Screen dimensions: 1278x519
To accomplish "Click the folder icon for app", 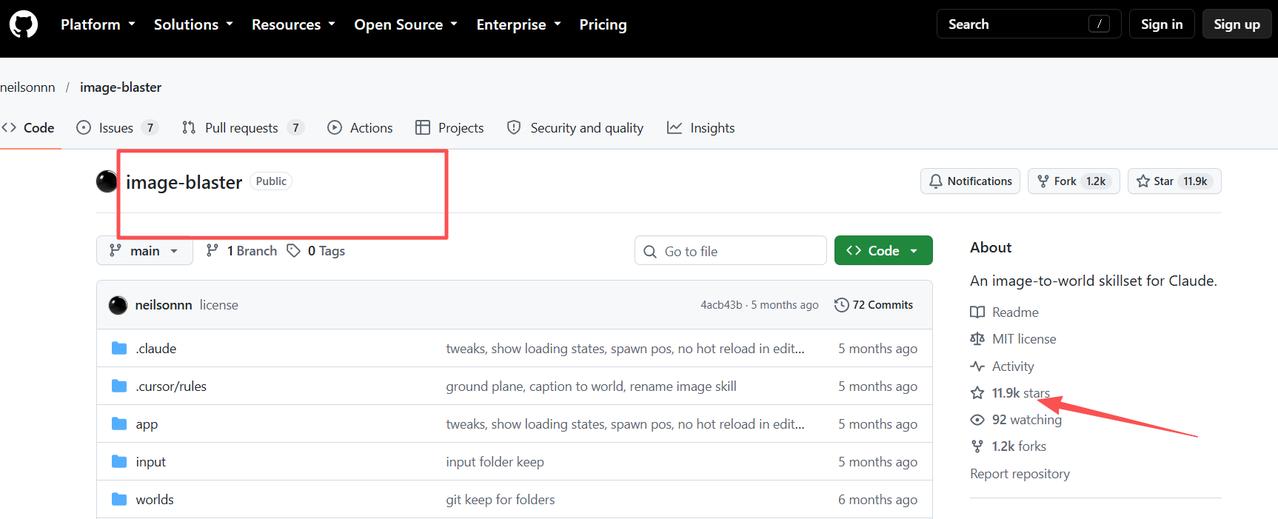I will pos(119,424).
